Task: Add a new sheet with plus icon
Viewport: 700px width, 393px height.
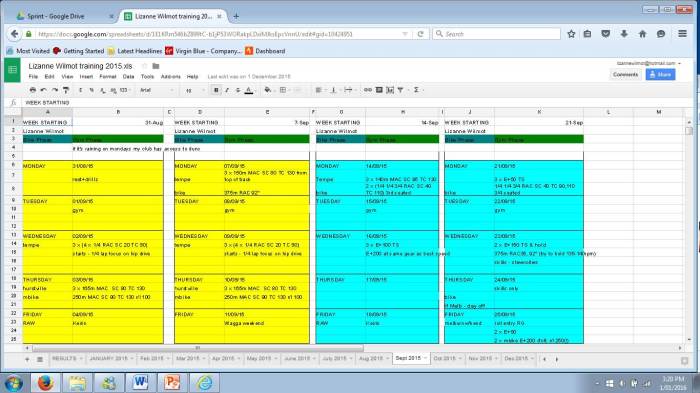Action: pos(27,359)
